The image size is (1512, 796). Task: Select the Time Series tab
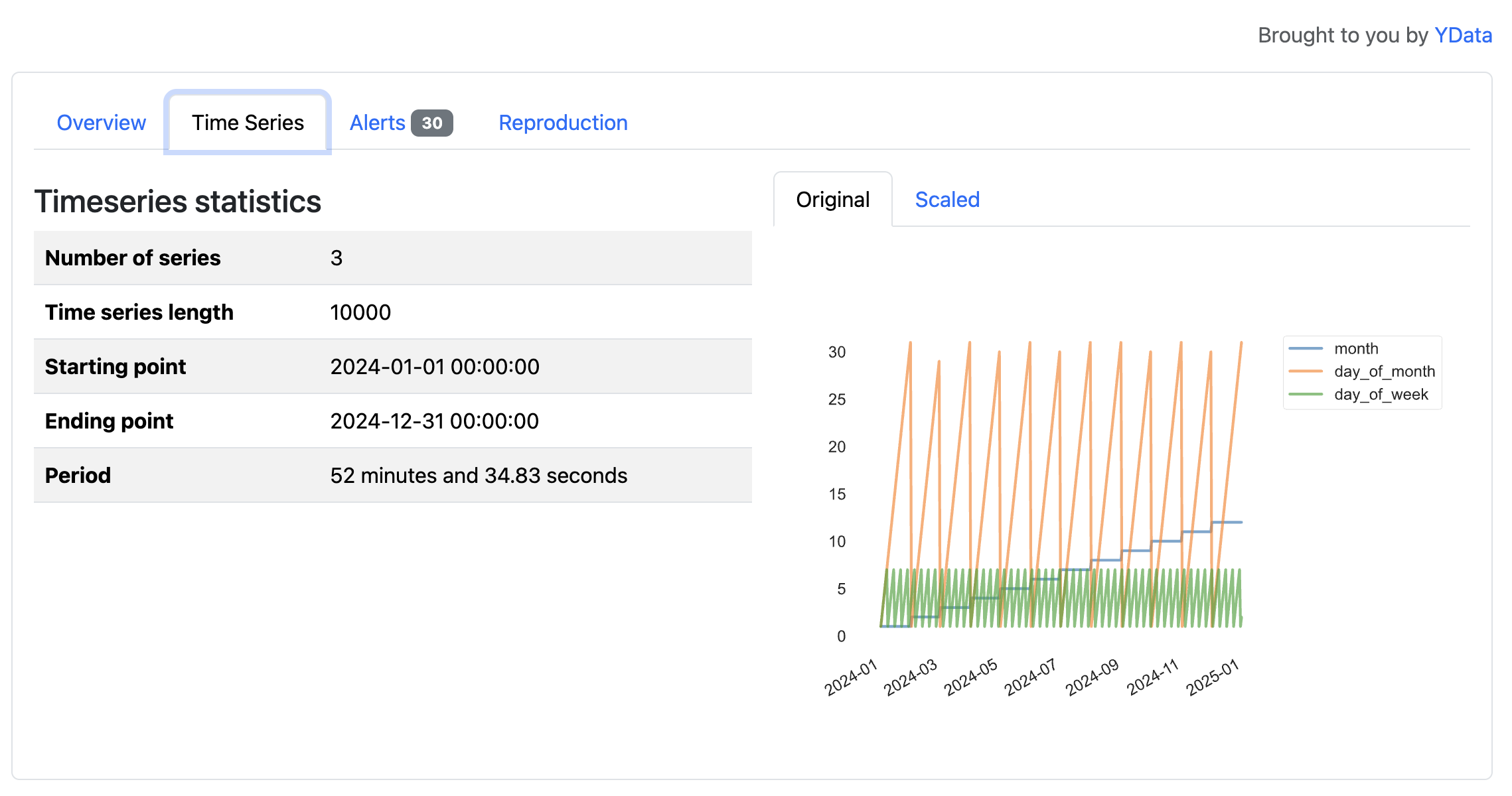pyautogui.click(x=248, y=123)
